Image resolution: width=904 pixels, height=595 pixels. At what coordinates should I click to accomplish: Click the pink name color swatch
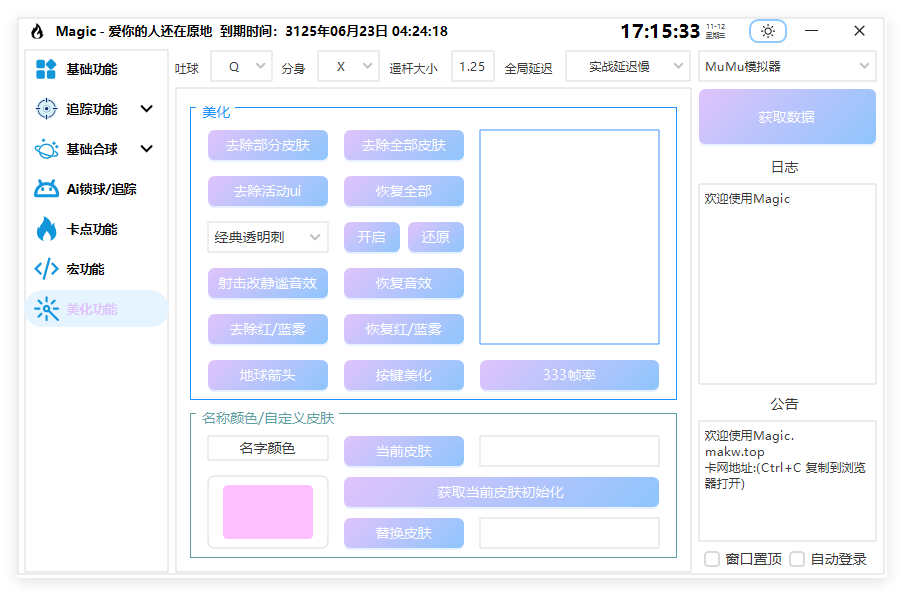pyautogui.click(x=268, y=512)
